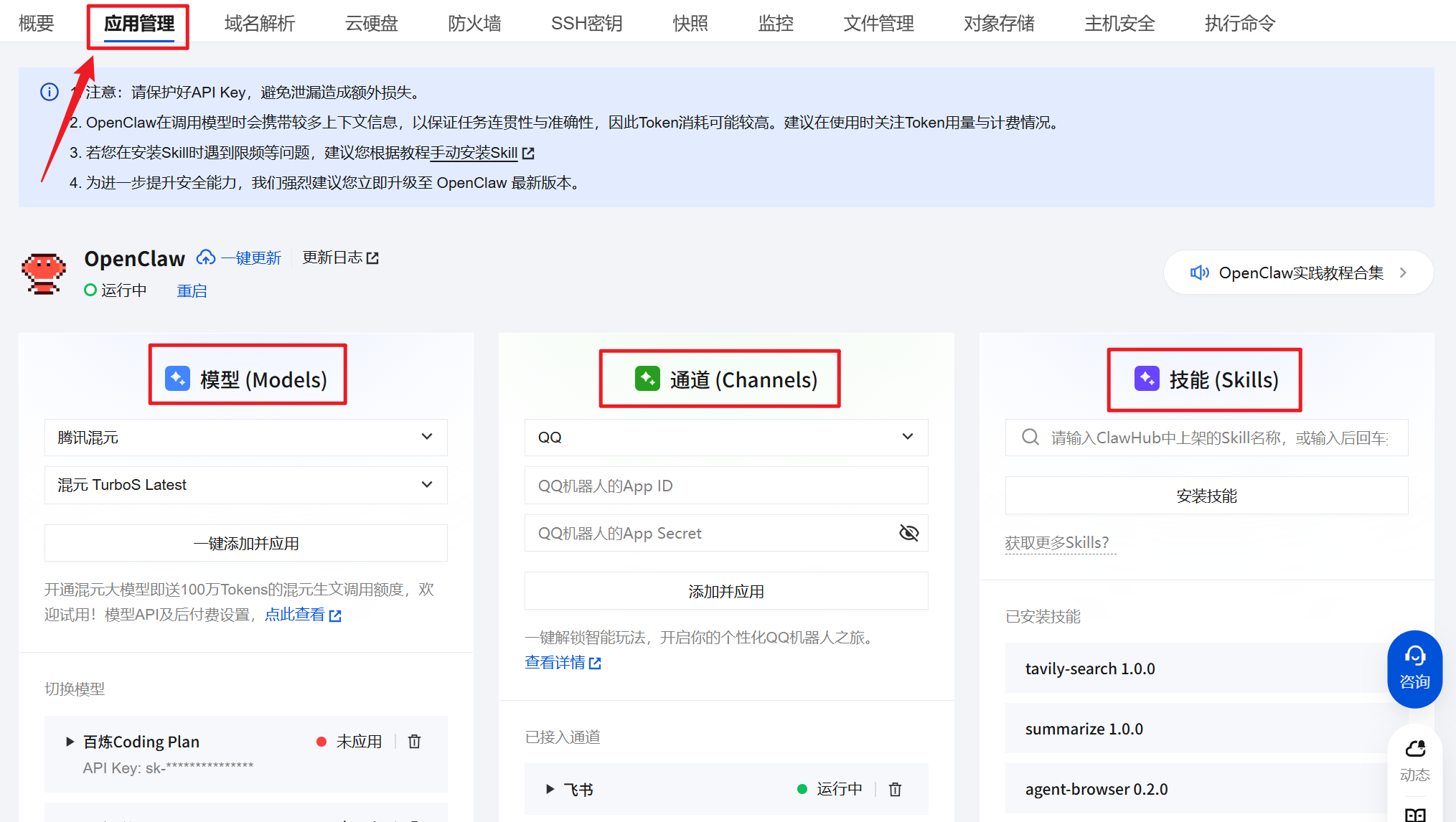1456x822 pixels.
Task: Expand the 飞书 channel entry
Action: point(550,789)
